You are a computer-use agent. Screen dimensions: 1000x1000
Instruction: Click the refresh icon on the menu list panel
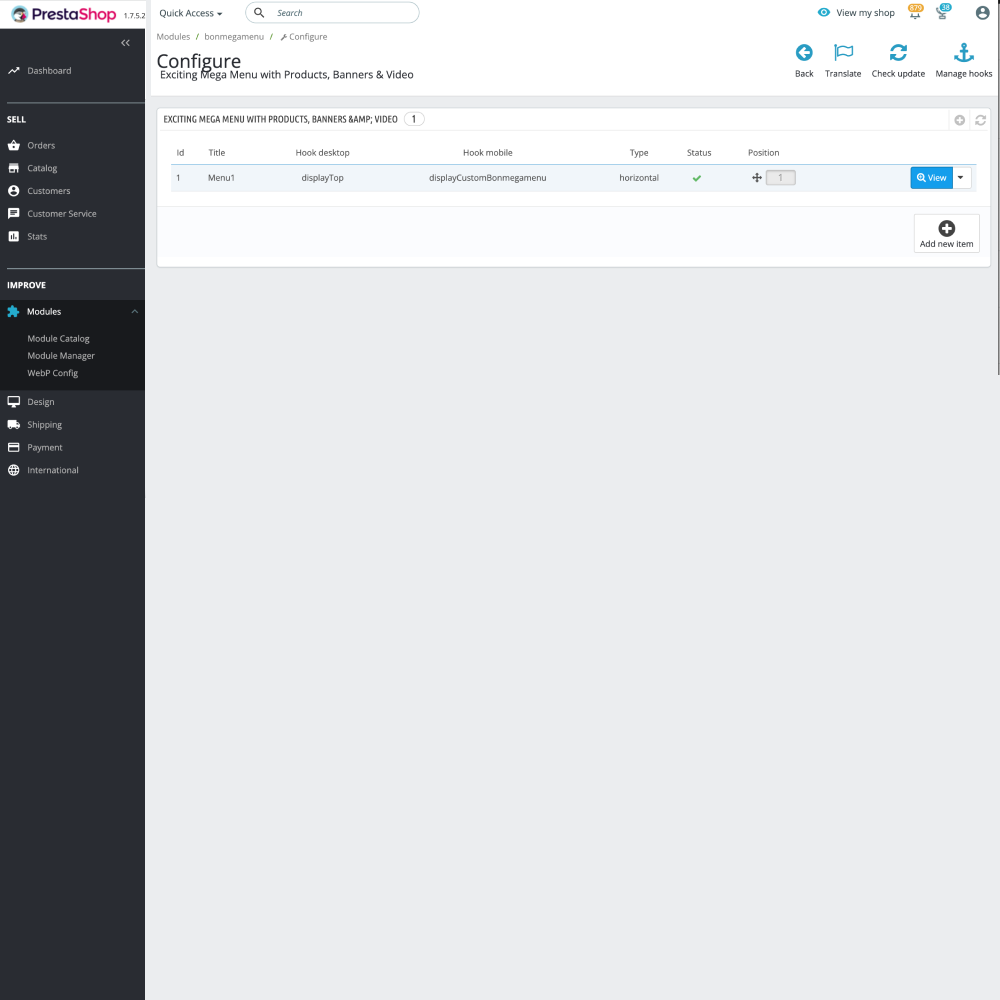click(x=980, y=120)
